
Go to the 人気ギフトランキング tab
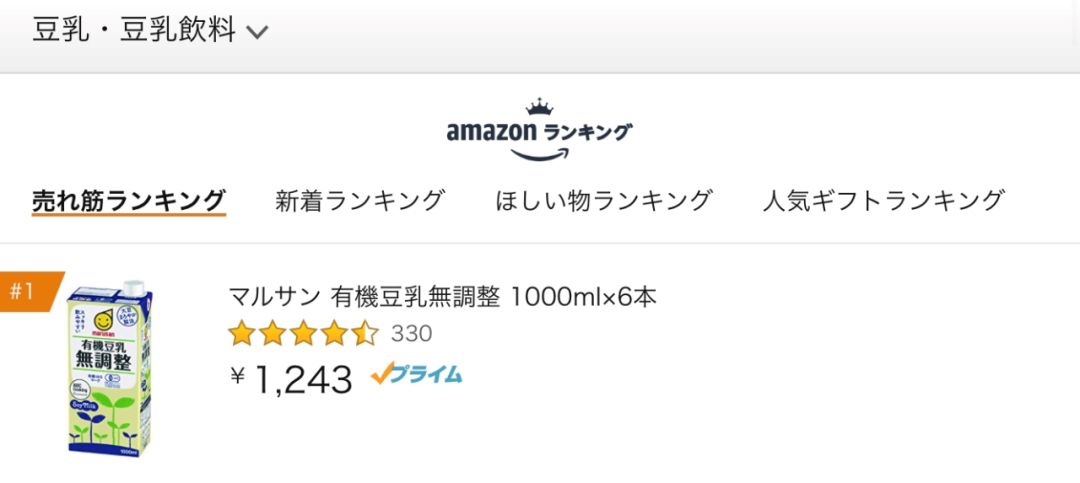click(x=883, y=200)
